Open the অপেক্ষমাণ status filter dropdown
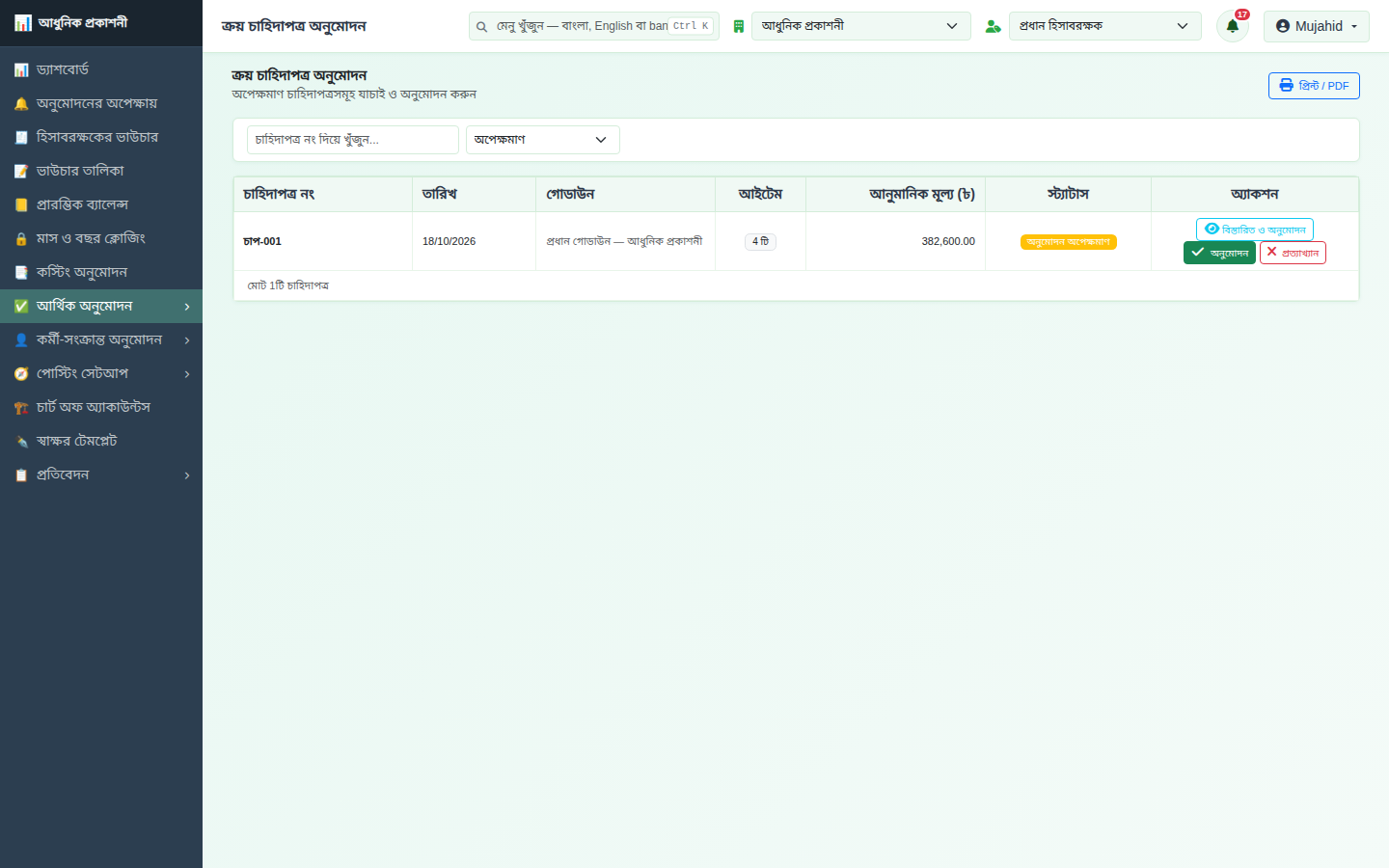Image resolution: width=1389 pixels, height=868 pixels. (x=543, y=140)
